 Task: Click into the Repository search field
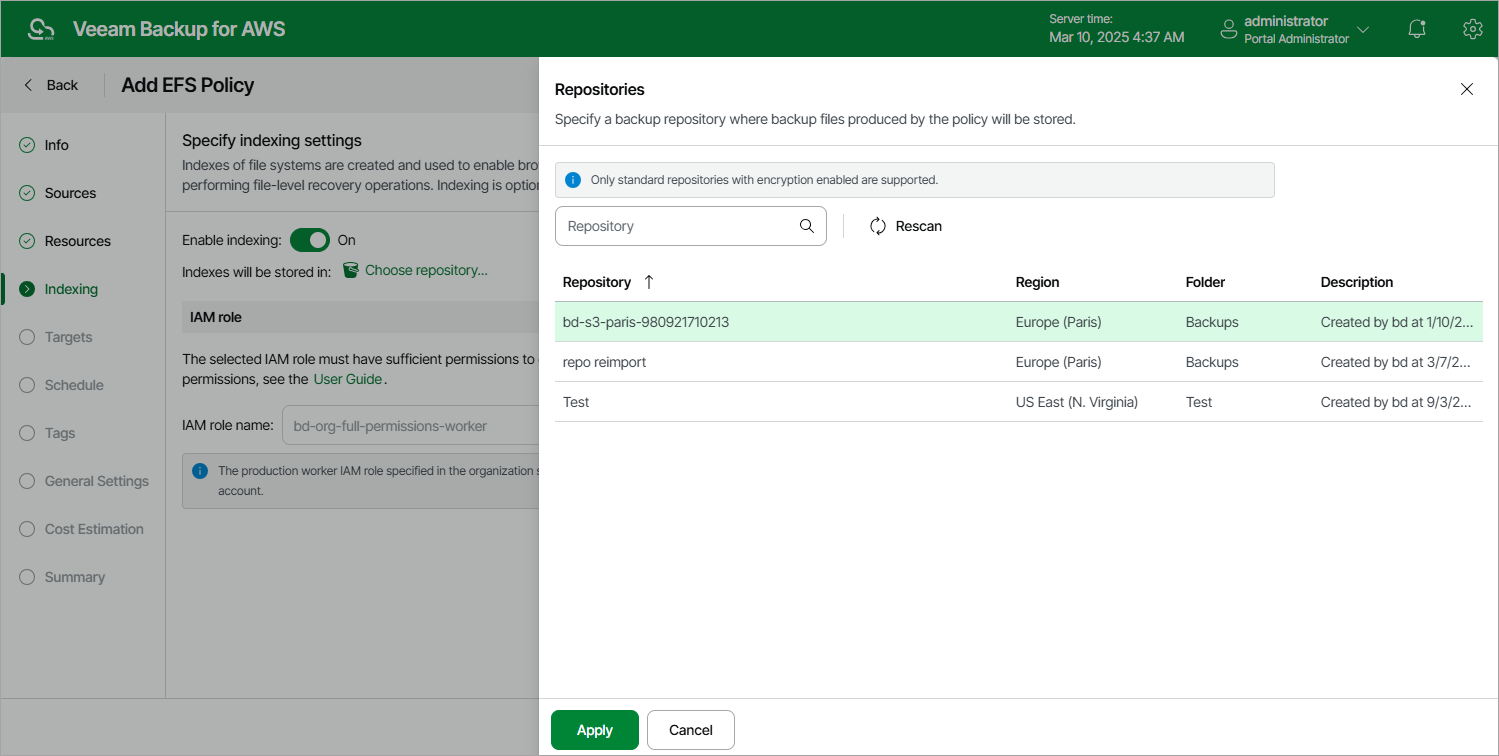coord(676,226)
